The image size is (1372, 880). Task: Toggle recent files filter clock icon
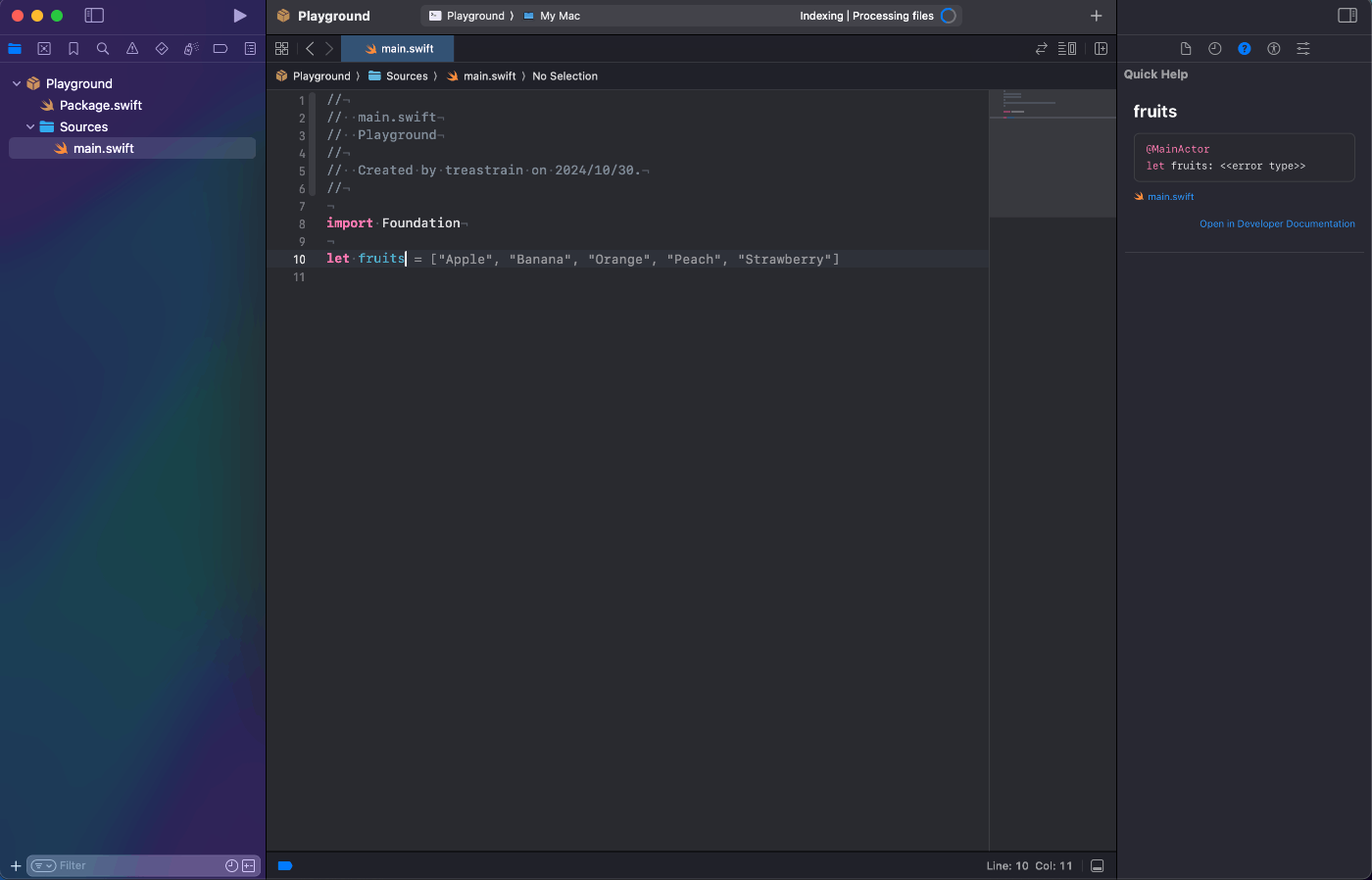[231, 865]
